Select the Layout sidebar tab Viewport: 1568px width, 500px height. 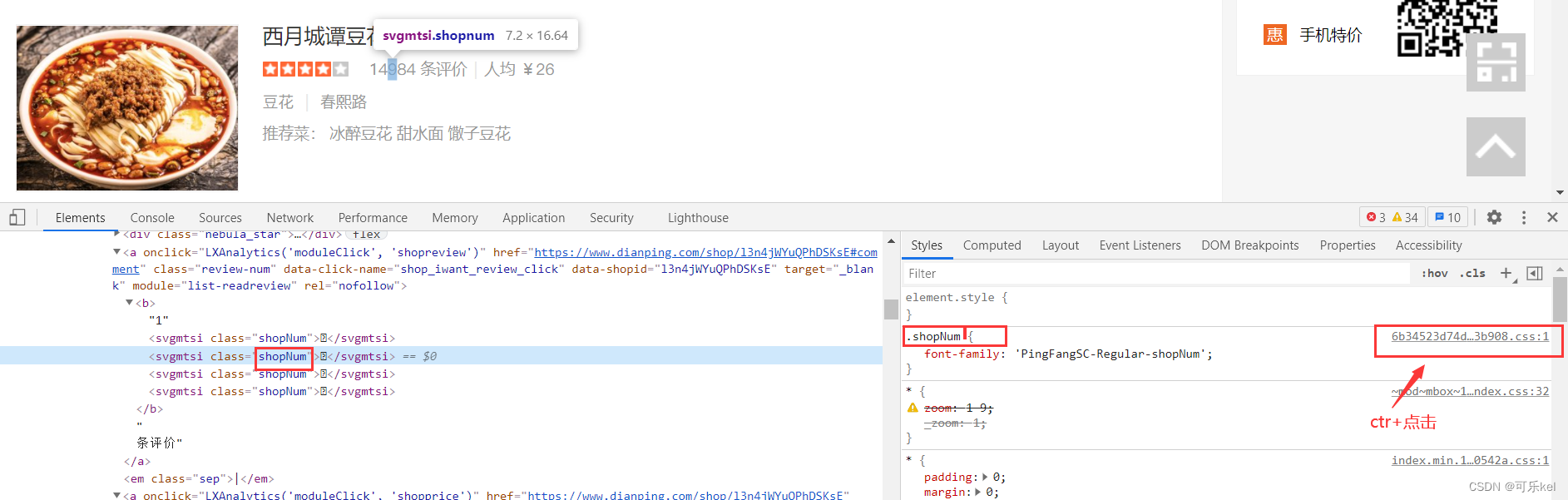point(1061,245)
